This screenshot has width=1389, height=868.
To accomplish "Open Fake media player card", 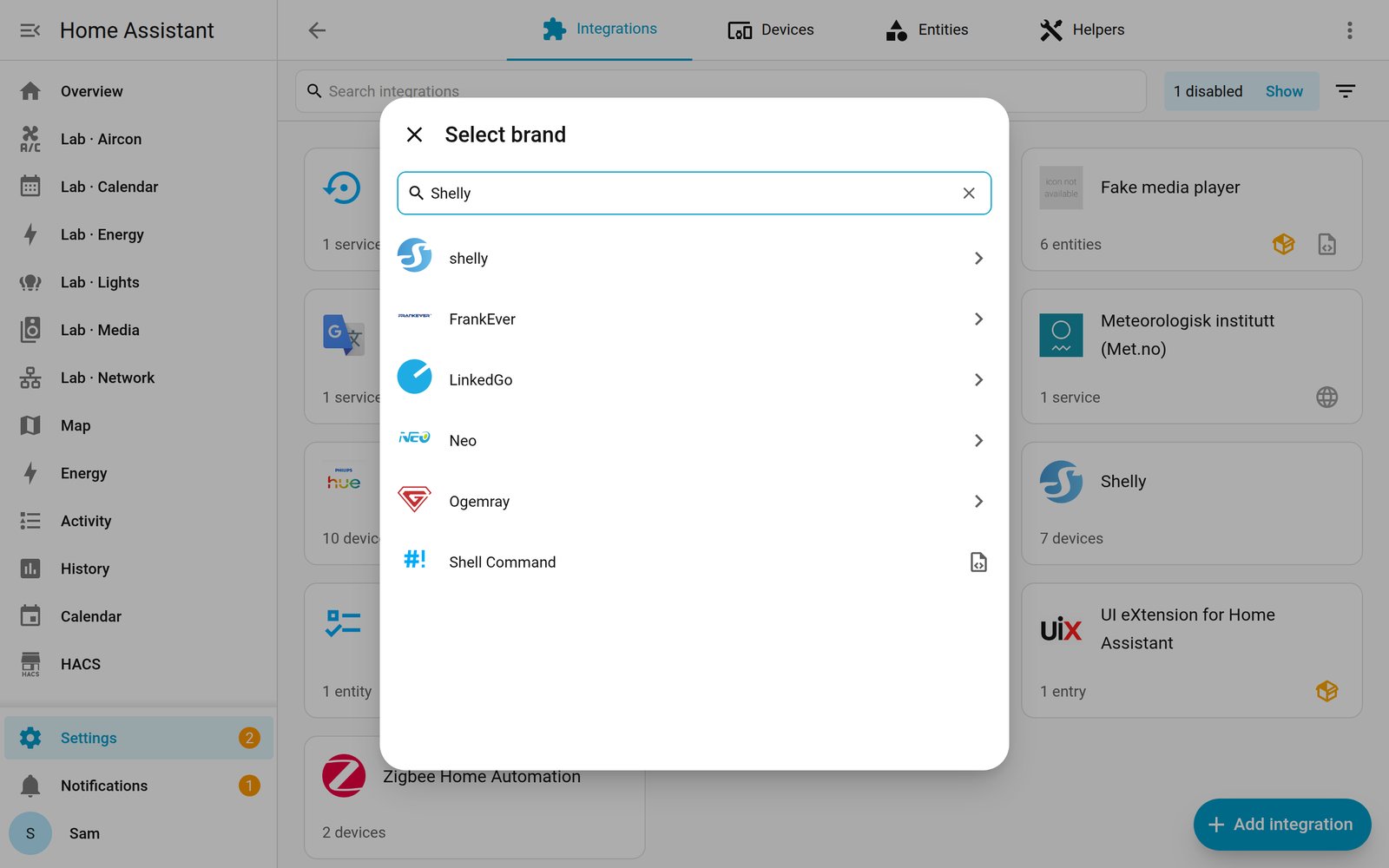I will [1191, 209].
